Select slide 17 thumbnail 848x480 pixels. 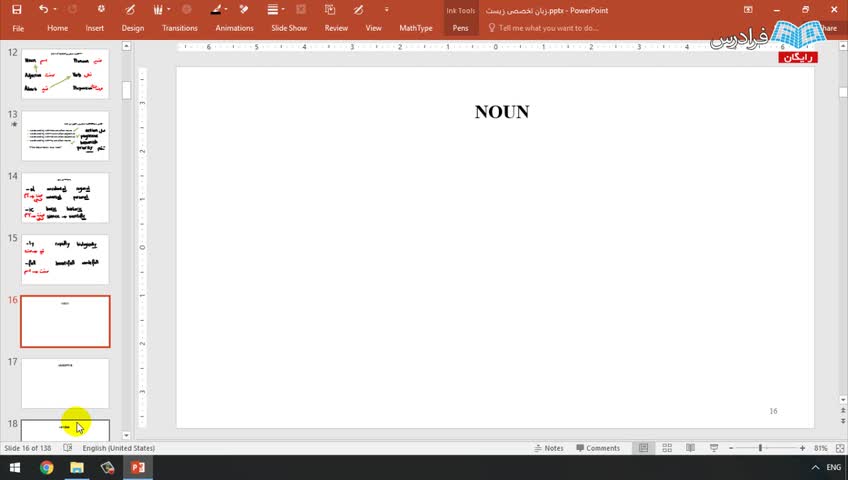pyautogui.click(x=65, y=383)
